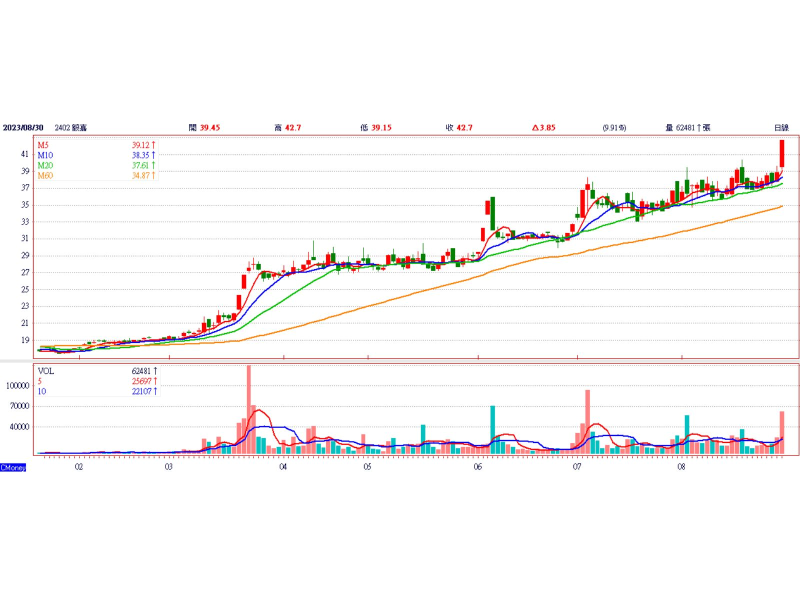Select the 2402 stock code label
800x600 pixels.
pyautogui.click(x=62, y=128)
